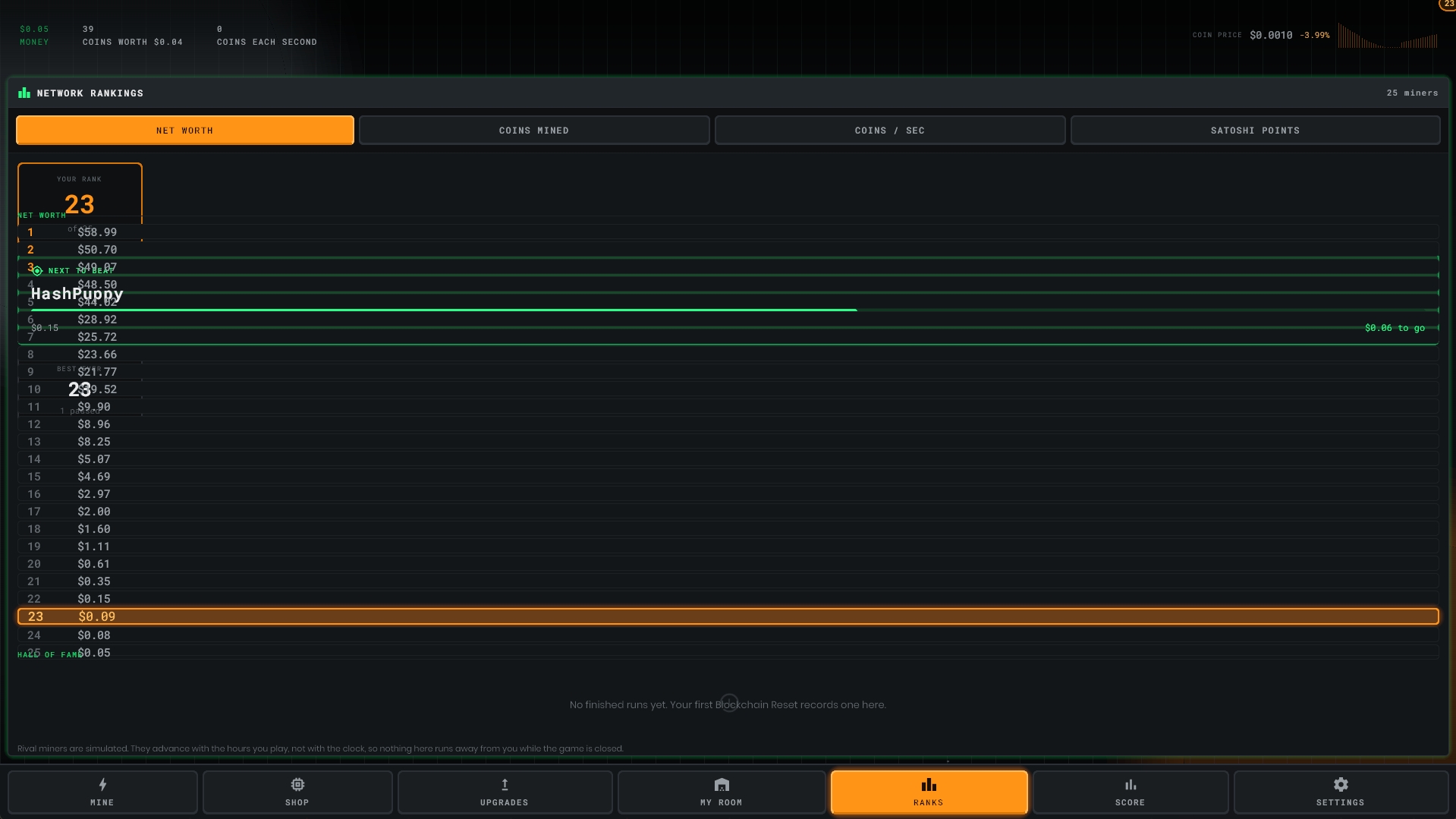This screenshot has width=1456, height=819.
Task: Click the HashPuppy rival name
Action: pyautogui.click(x=77, y=294)
